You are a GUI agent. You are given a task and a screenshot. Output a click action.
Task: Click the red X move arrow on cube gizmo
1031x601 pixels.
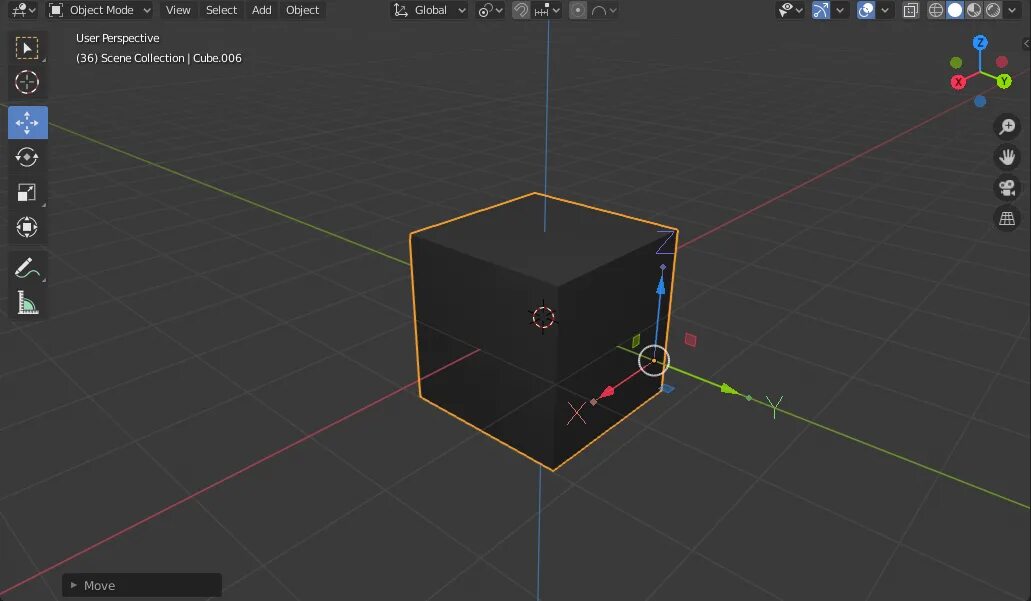607,392
